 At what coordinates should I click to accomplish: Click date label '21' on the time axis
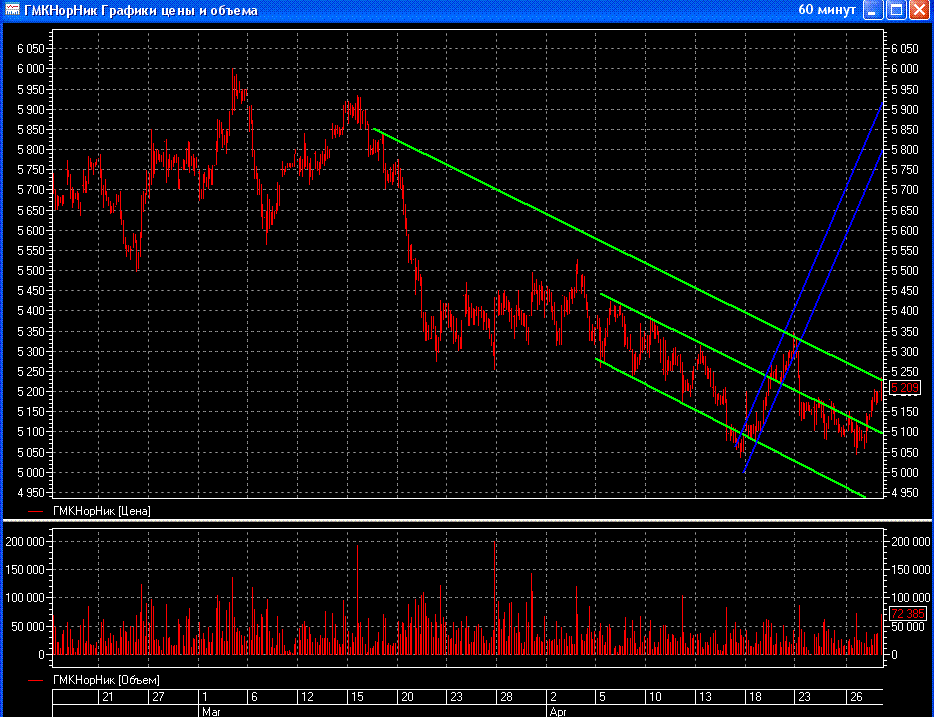(x=108, y=697)
